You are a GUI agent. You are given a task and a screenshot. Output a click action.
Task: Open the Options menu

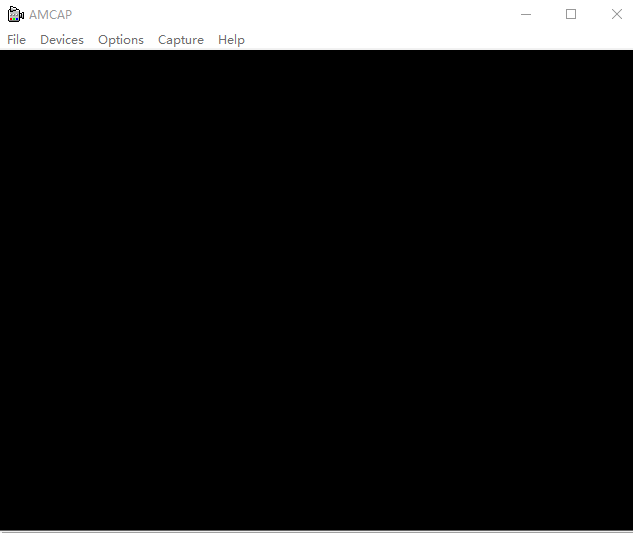click(121, 40)
